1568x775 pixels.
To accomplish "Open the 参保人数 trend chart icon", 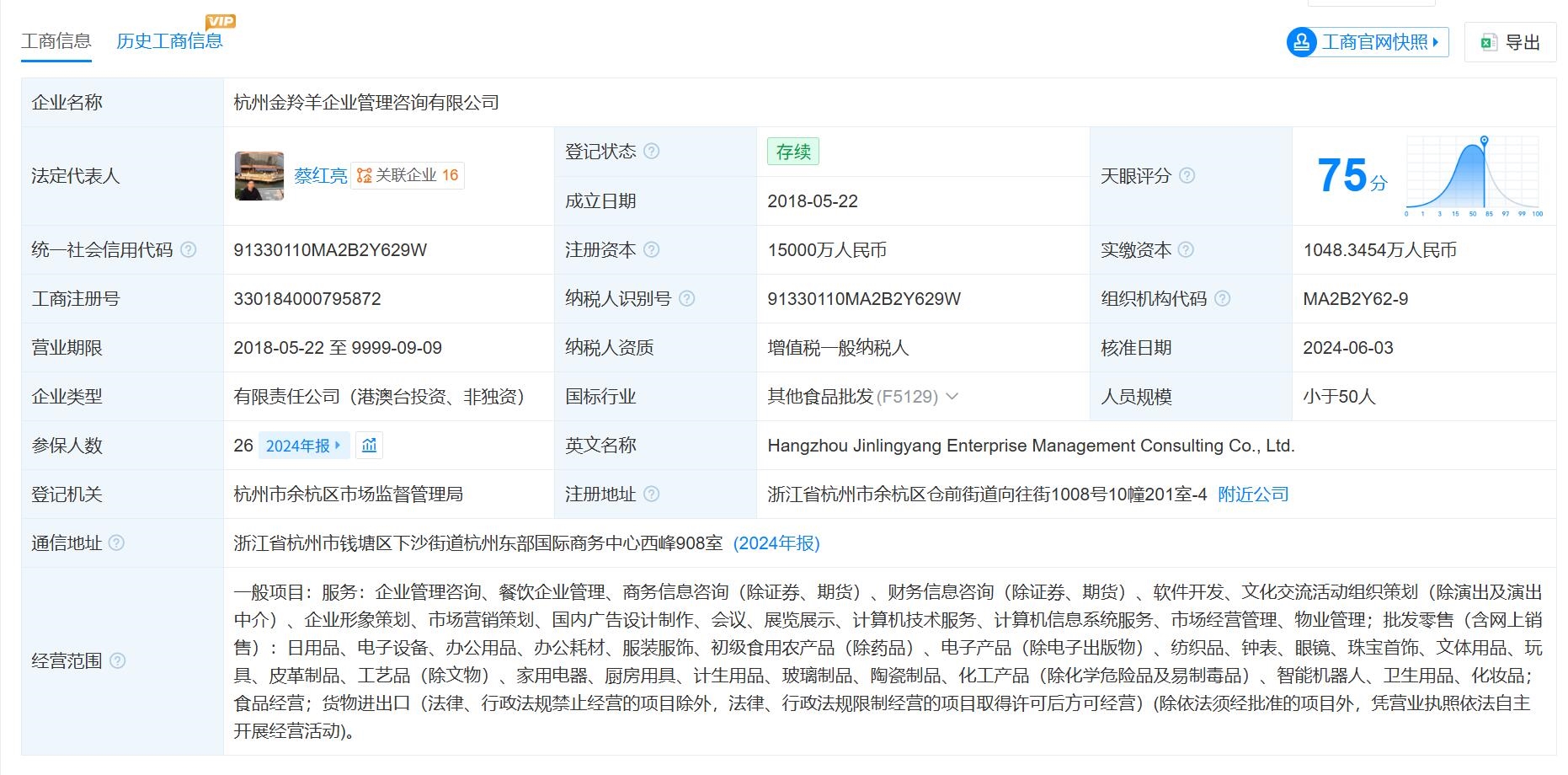I will [369, 446].
